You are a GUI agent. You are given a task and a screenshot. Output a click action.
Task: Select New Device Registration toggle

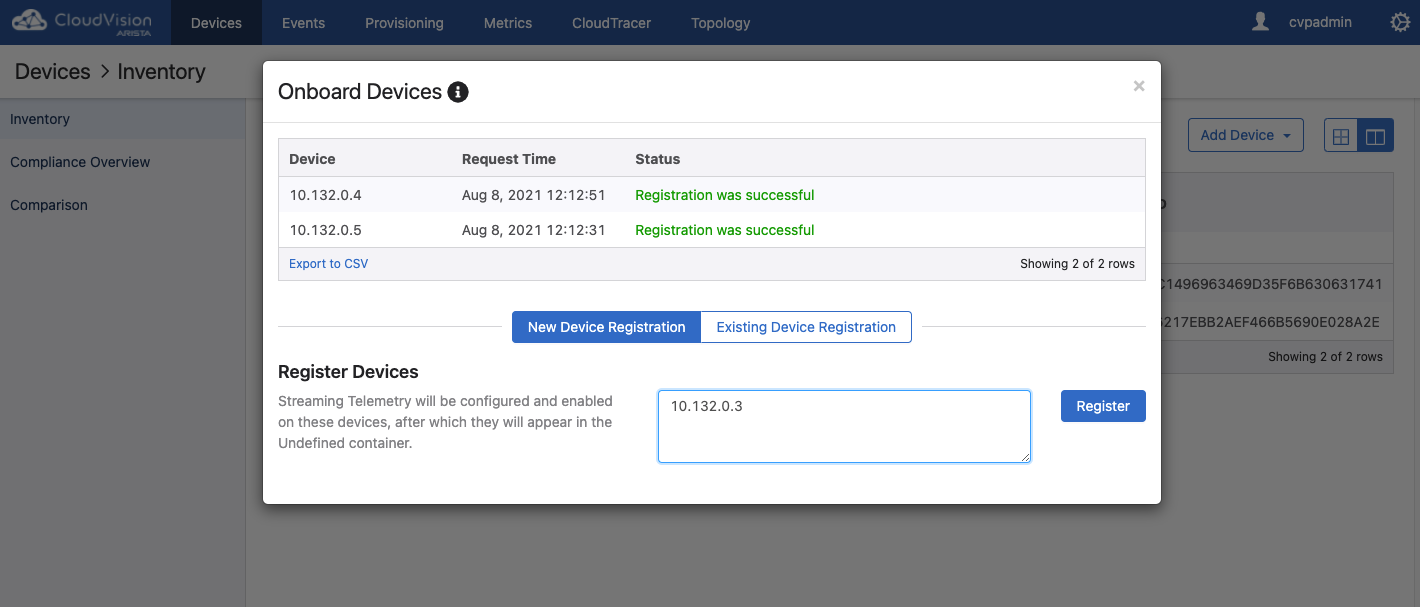pos(606,327)
